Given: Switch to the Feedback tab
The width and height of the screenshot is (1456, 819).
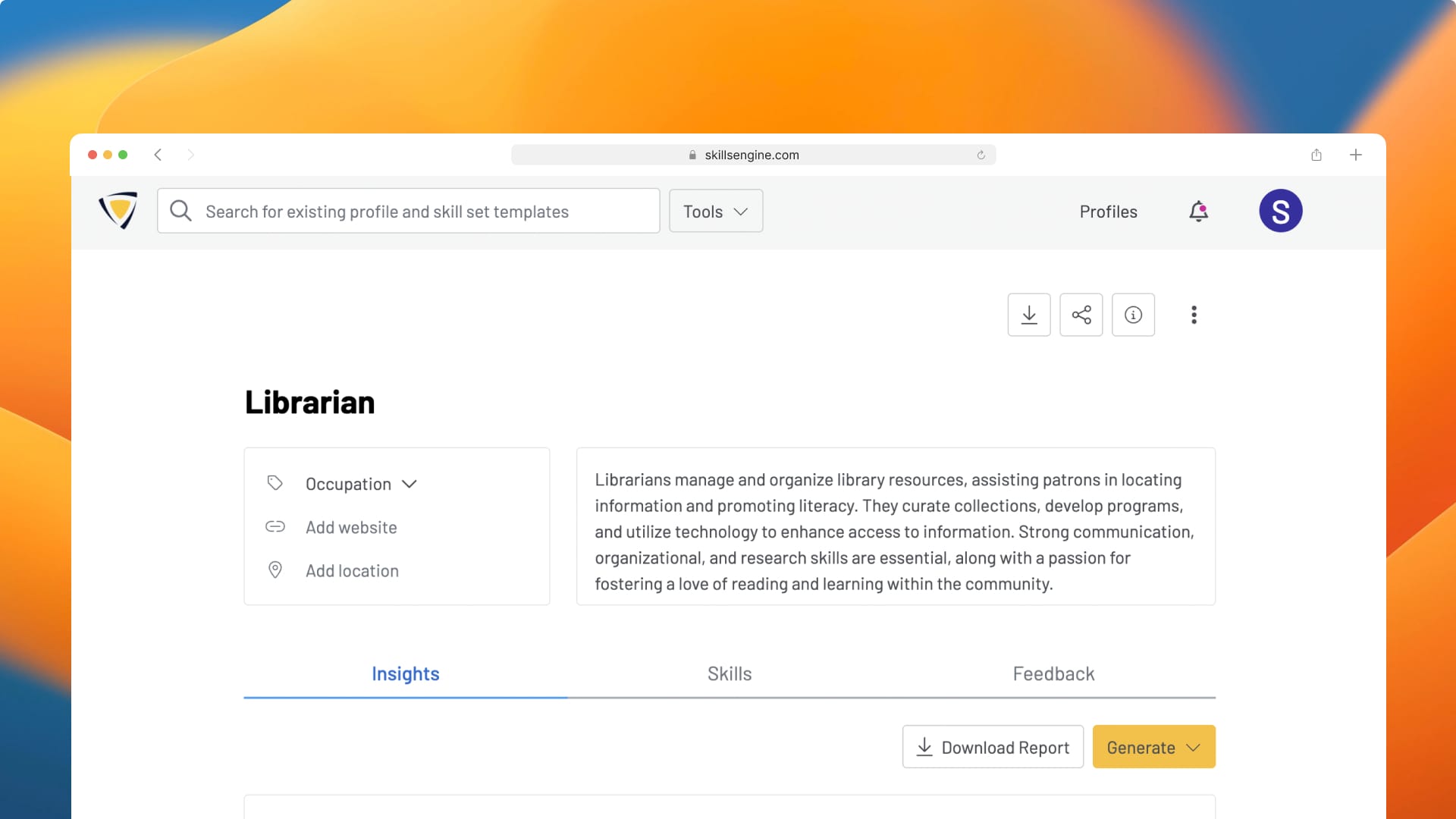Looking at the screenshot, I should click(1053, 673).
